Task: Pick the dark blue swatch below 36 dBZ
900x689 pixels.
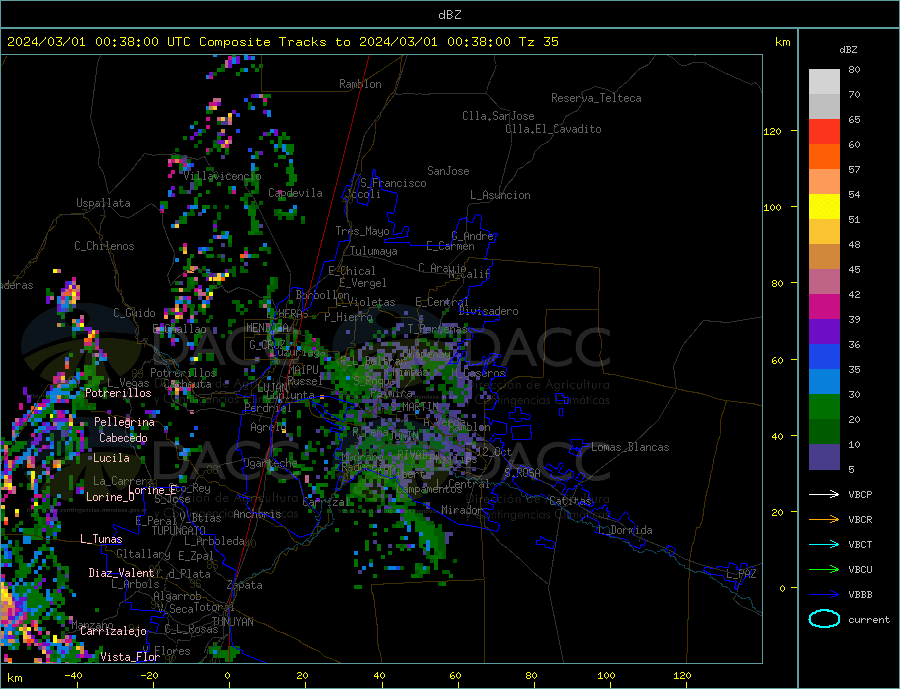Action: [824, 357]
